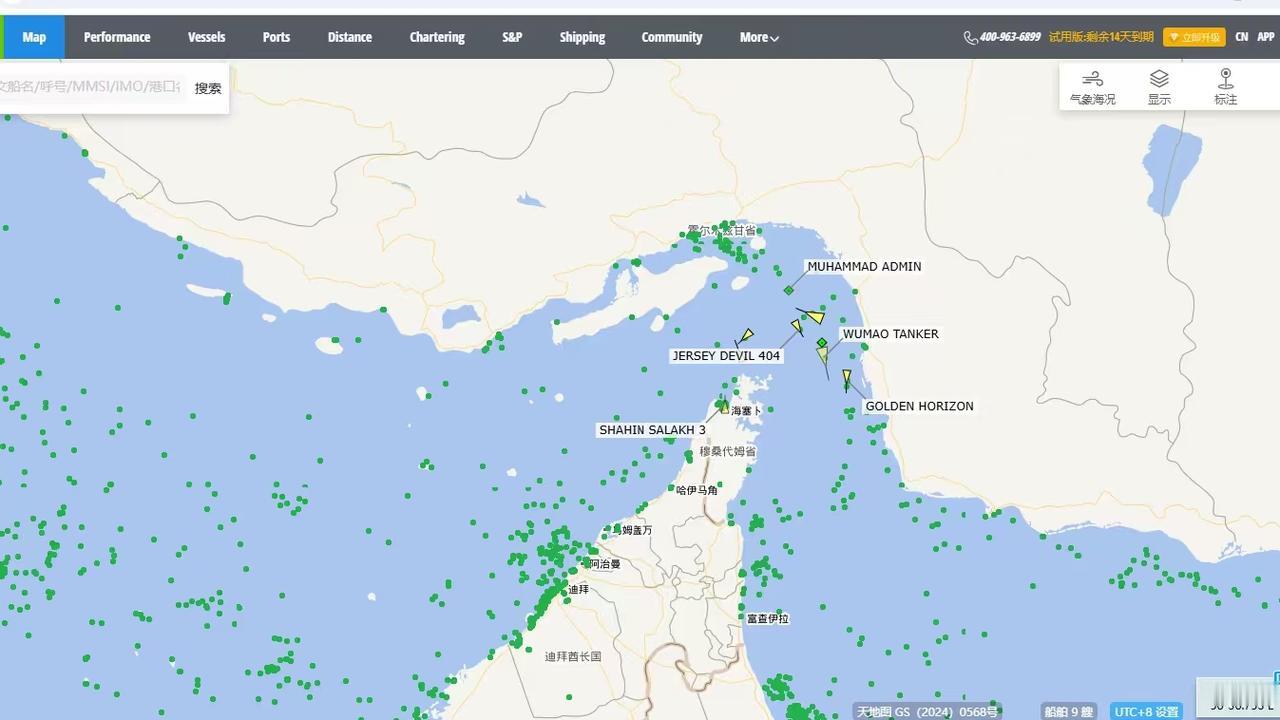Viewport: 1280px width, 720px height.
Task: Click the JERSEY DEVIL 404 vessel label
Action: [726, 356]
